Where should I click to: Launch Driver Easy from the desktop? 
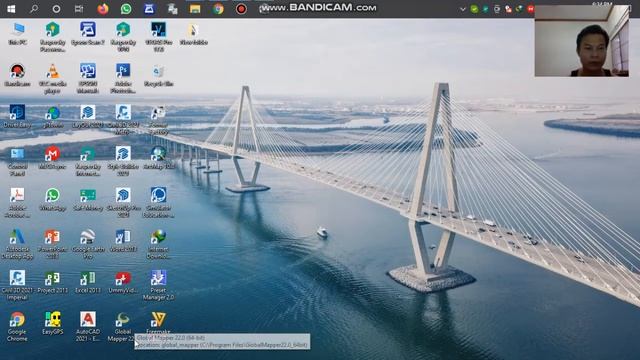(17, 116)
